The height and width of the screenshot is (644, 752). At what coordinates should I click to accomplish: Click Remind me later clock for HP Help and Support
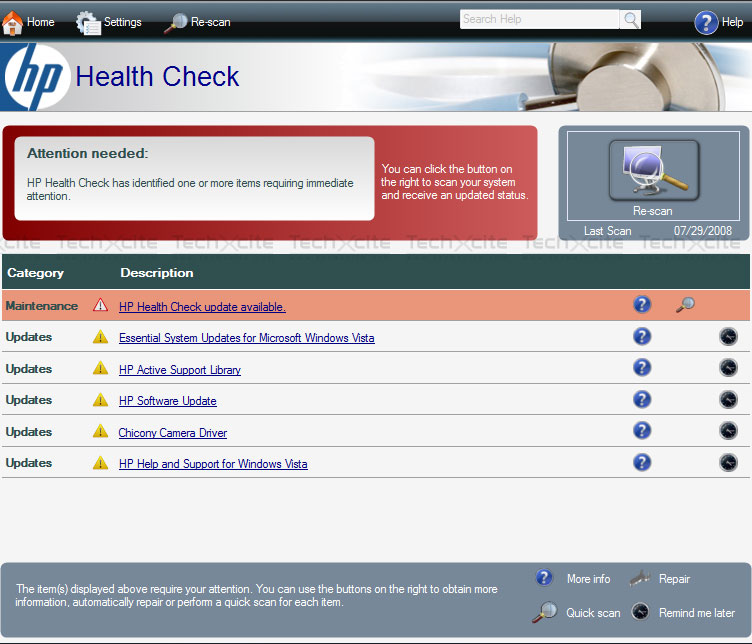tap(728, 462)
